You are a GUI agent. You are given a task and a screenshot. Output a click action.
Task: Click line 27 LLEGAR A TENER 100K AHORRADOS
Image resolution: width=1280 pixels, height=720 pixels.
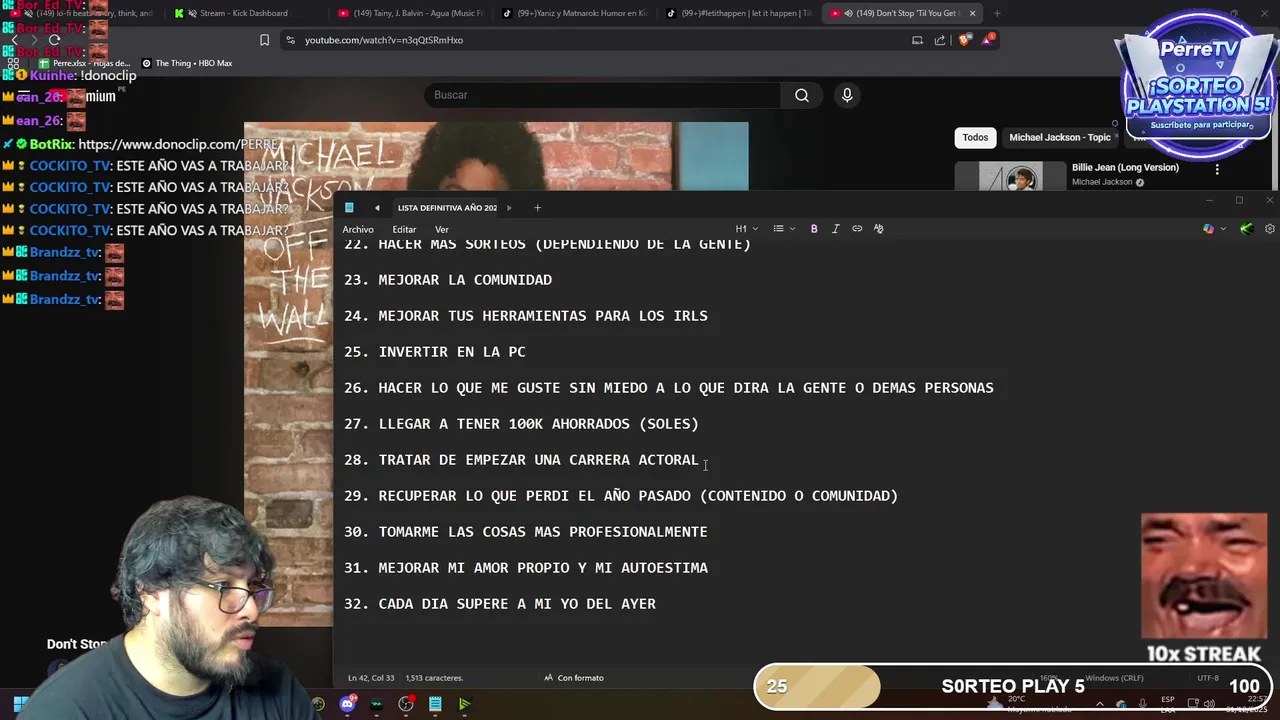coord(521,424)
